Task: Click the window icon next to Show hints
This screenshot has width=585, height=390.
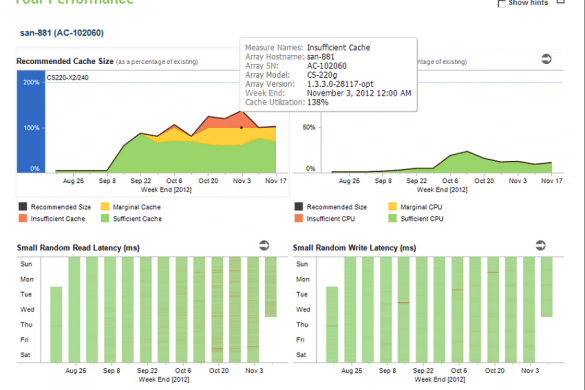Action: (x=560, y=1)
